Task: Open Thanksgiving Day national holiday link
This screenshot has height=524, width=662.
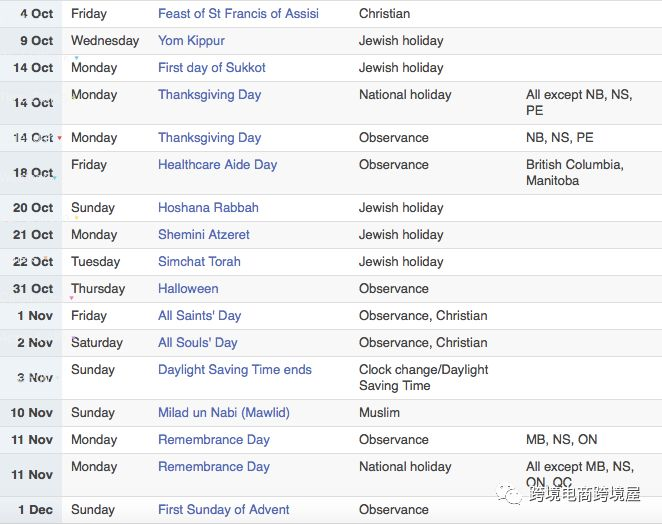Action: [x=209, y=95]
